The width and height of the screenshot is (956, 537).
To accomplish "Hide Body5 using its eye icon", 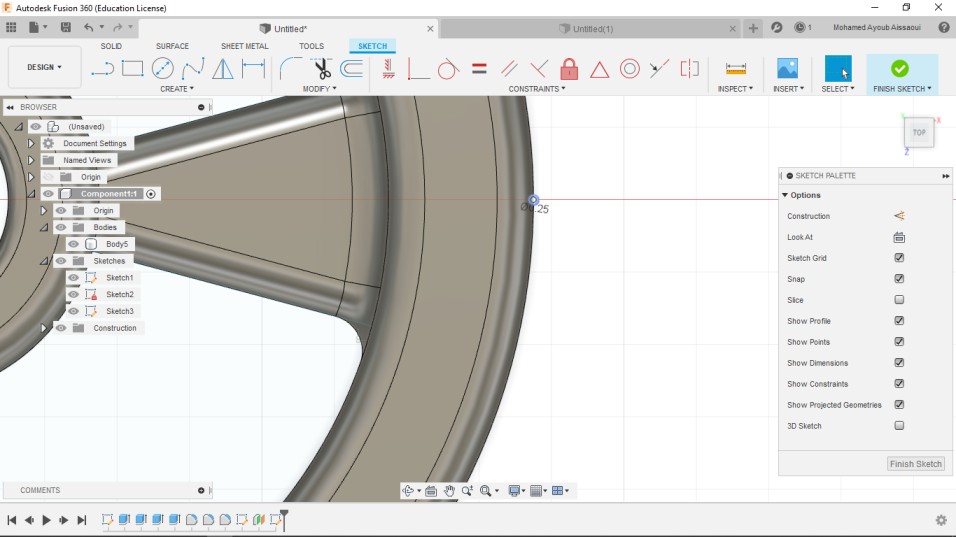I will click(x=73, y=244).
